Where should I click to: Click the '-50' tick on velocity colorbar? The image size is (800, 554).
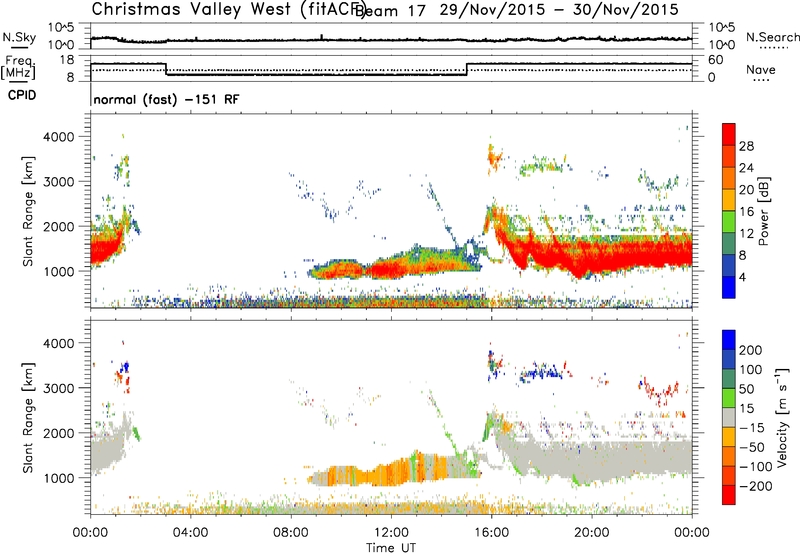(x=752, y=447)
